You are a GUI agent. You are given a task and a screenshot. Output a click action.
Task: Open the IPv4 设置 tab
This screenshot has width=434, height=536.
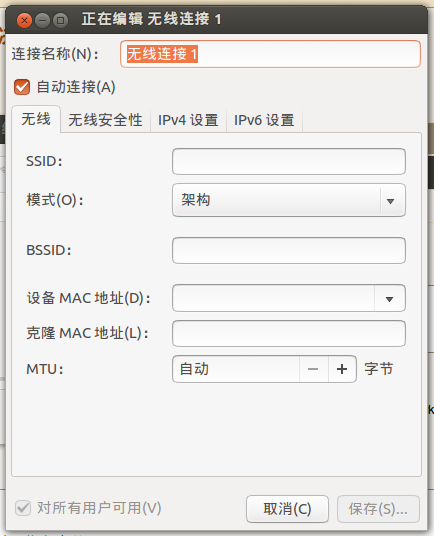pyautogui.click(x=188, y=120)
